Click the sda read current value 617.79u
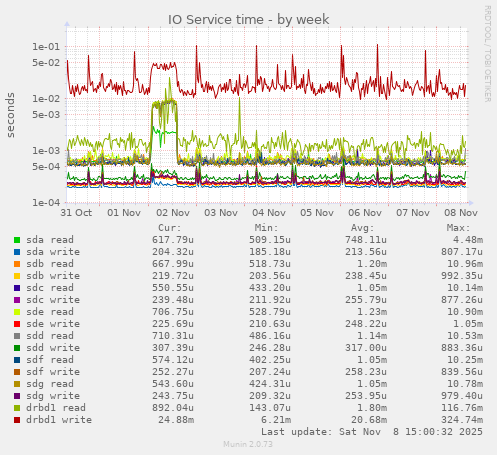497x455 pixels. [173, 240]
